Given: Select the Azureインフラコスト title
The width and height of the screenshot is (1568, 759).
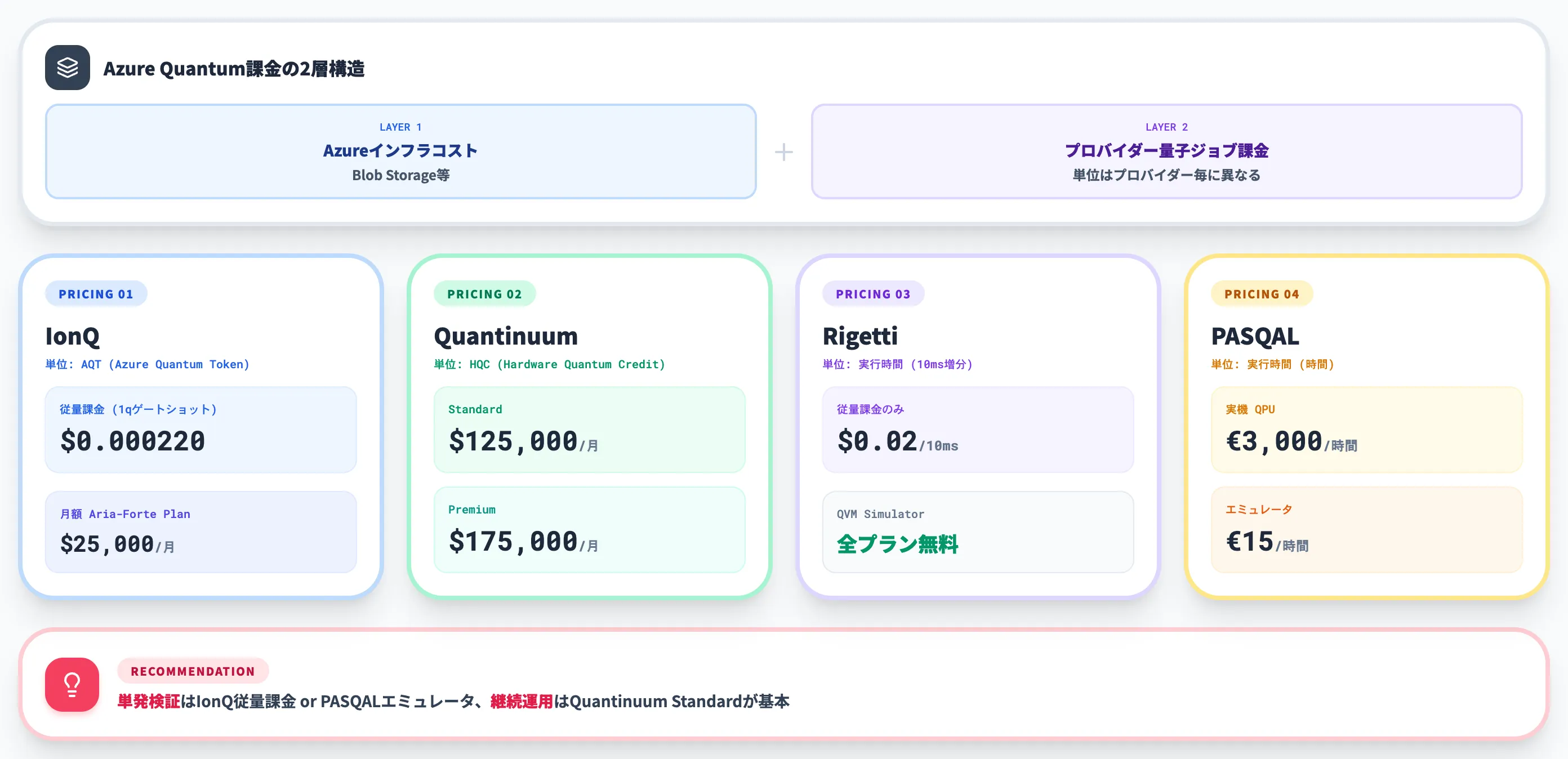Looking at the screenshot, I should (x=400, y=150).
